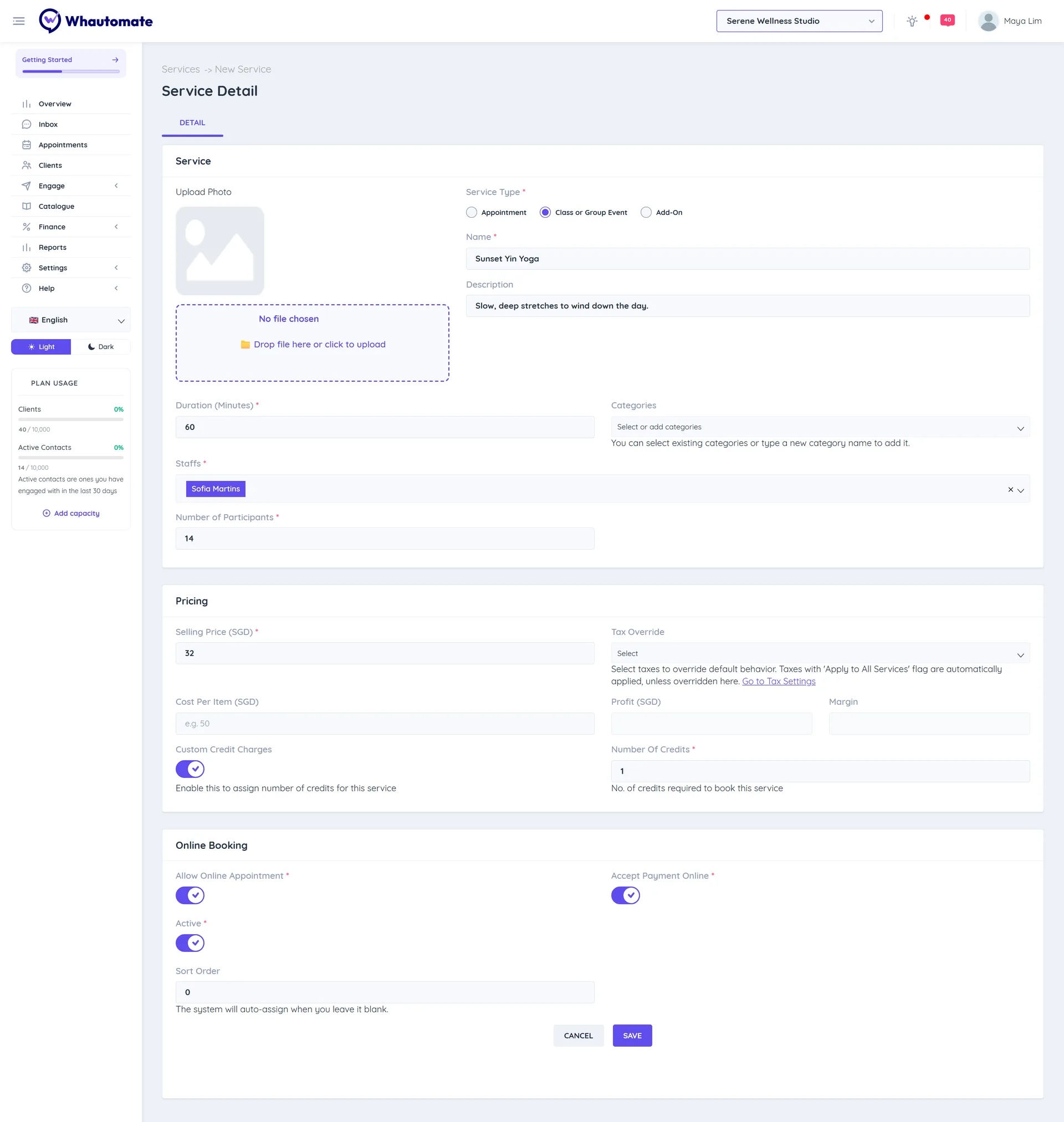Toggle the Active switch
This screenshot has width=1064, height=1122.
[190, 943]
